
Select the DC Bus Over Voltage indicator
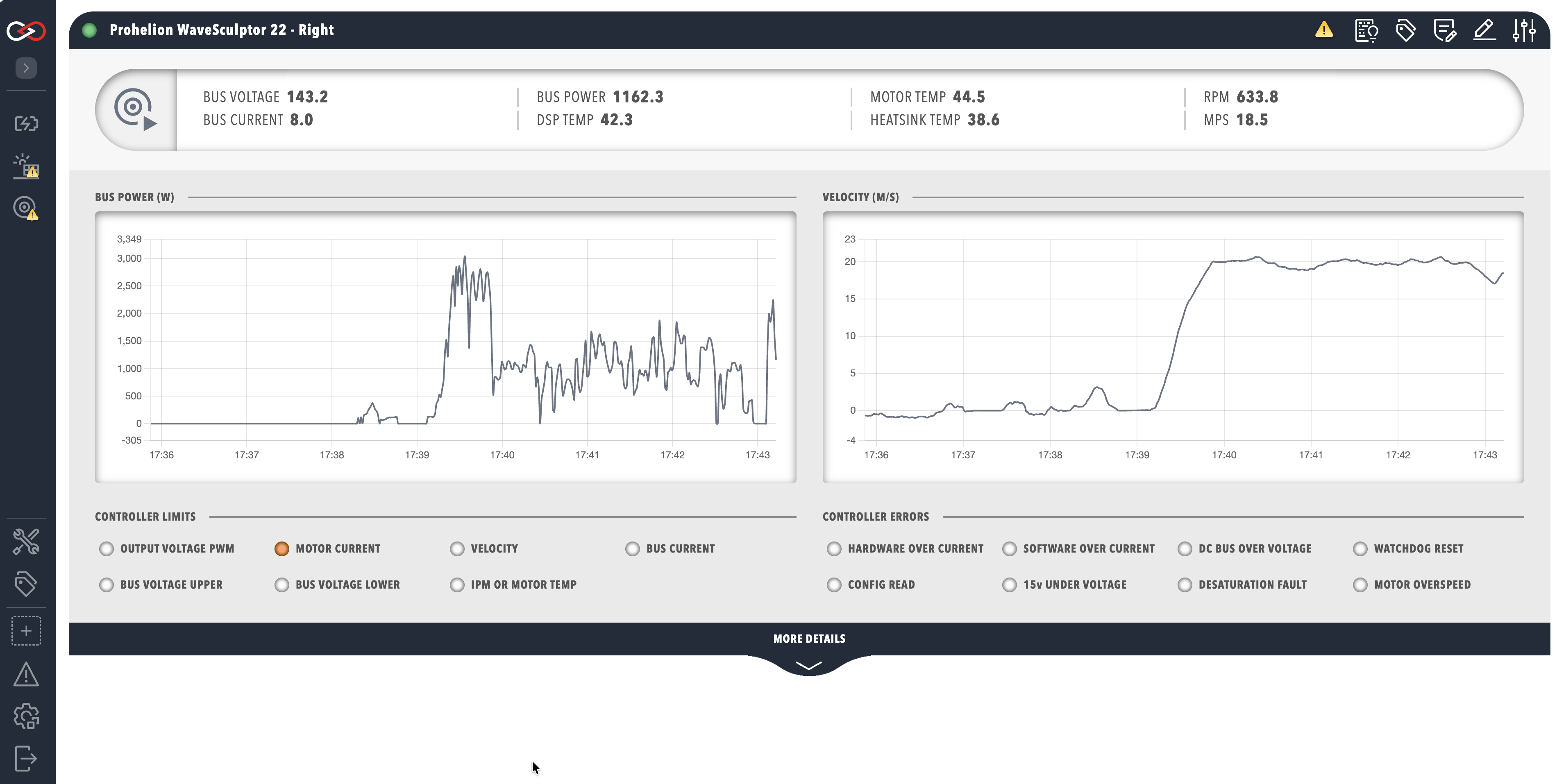pos(1185,549)
